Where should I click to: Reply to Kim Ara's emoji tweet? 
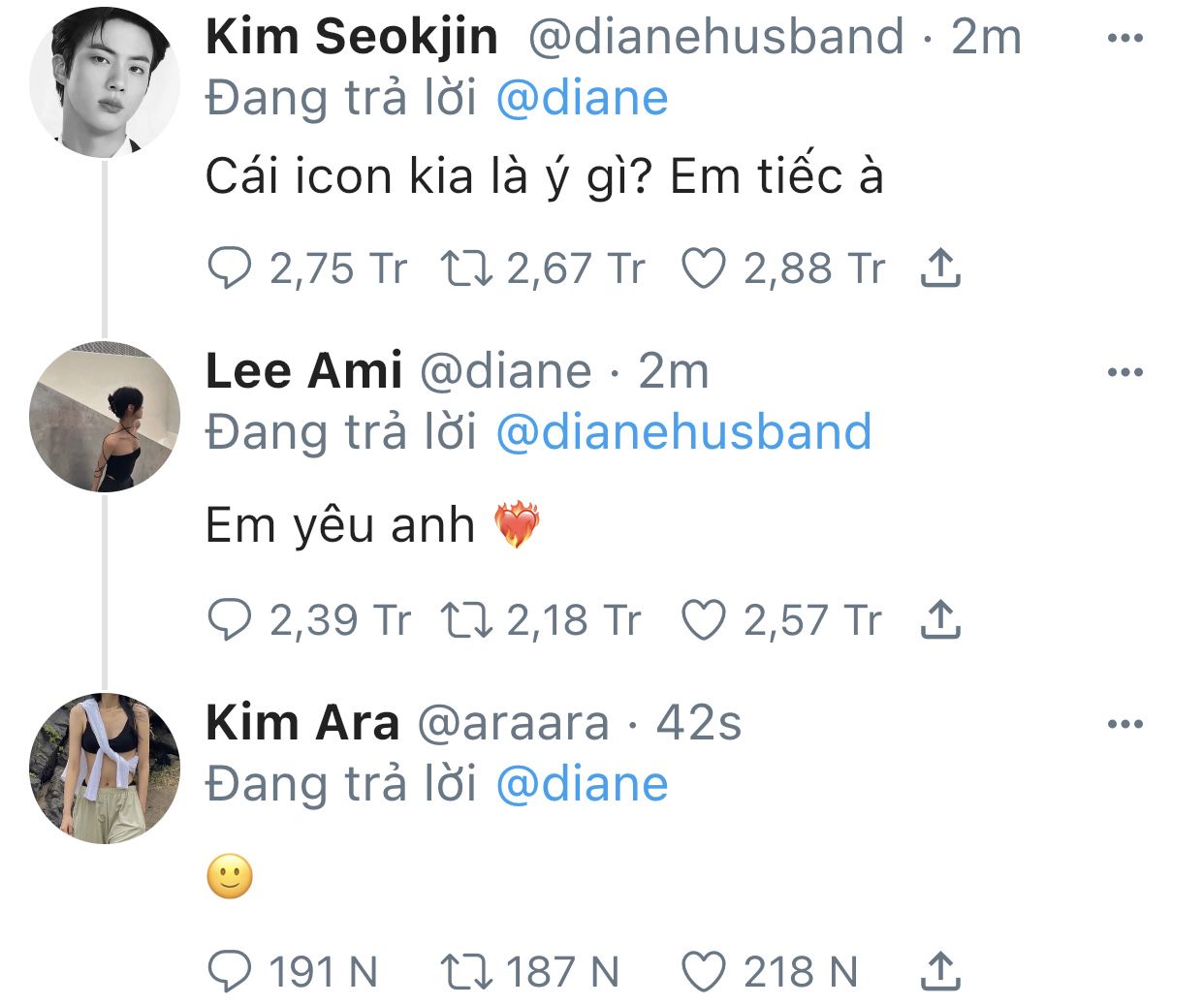230,972
